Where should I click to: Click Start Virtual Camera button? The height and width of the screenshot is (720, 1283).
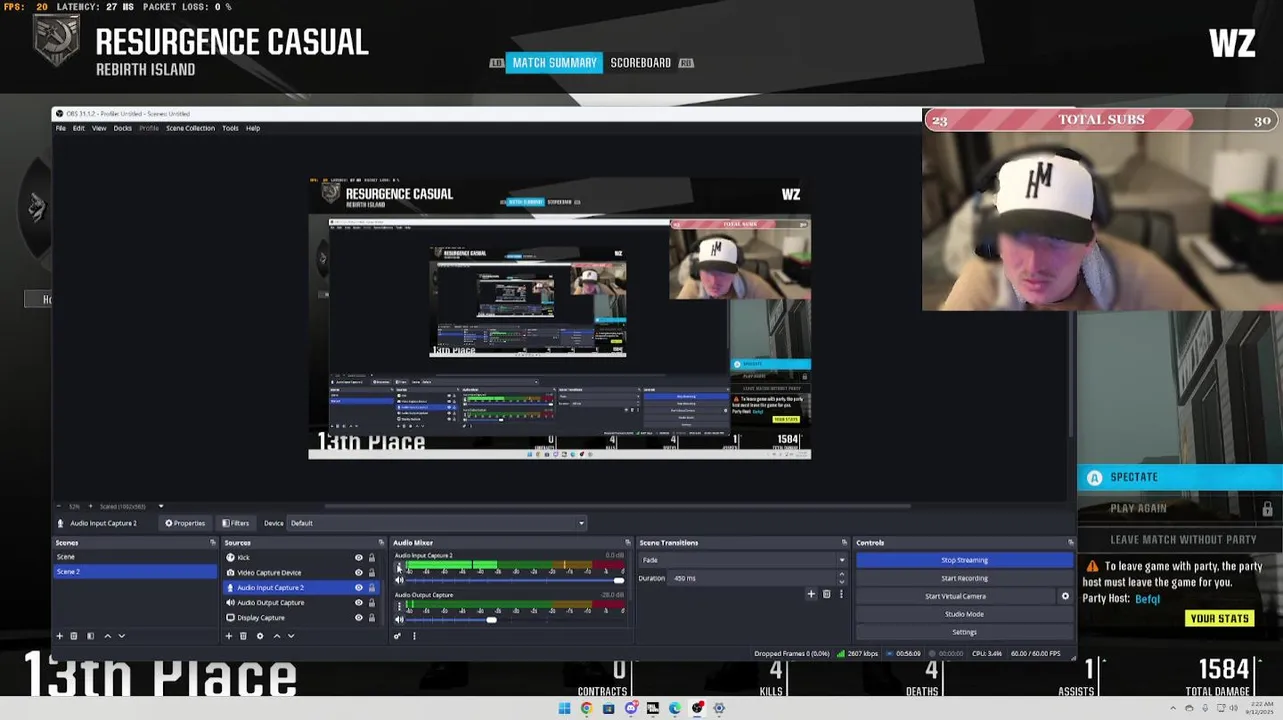(955, 596)
